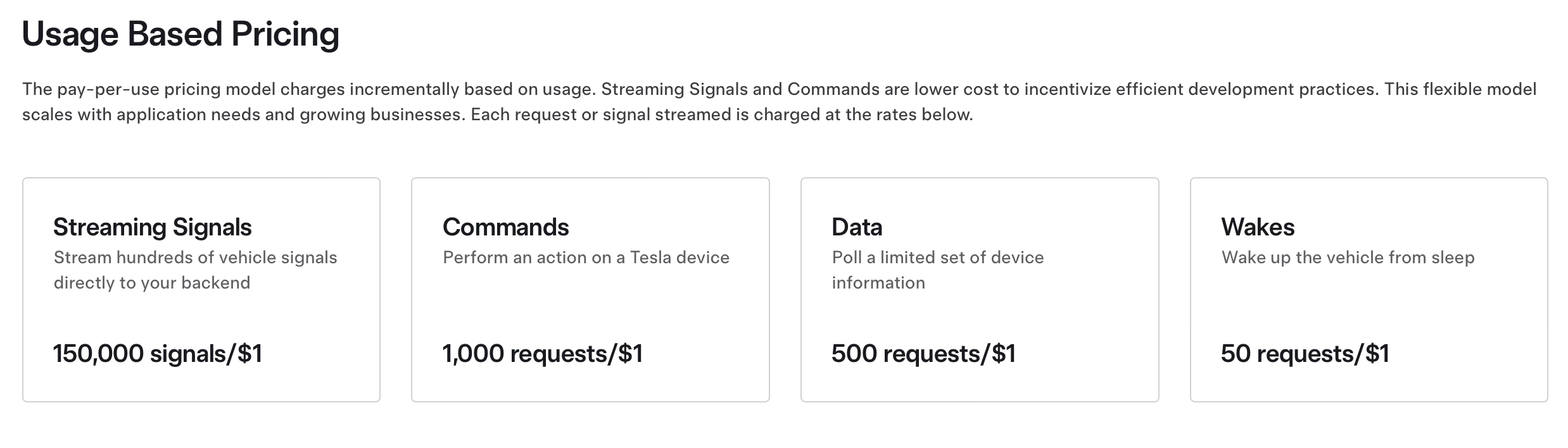
Task: Click the Streaming Signals card title
Action: pos(153,227)
